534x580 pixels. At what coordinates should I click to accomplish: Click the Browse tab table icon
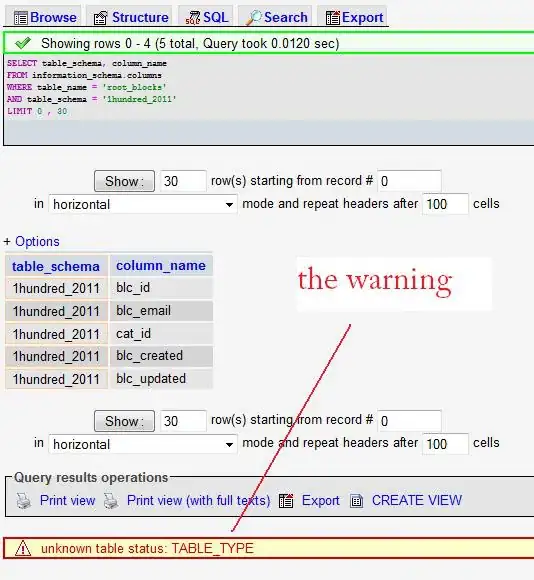(20, 18)
